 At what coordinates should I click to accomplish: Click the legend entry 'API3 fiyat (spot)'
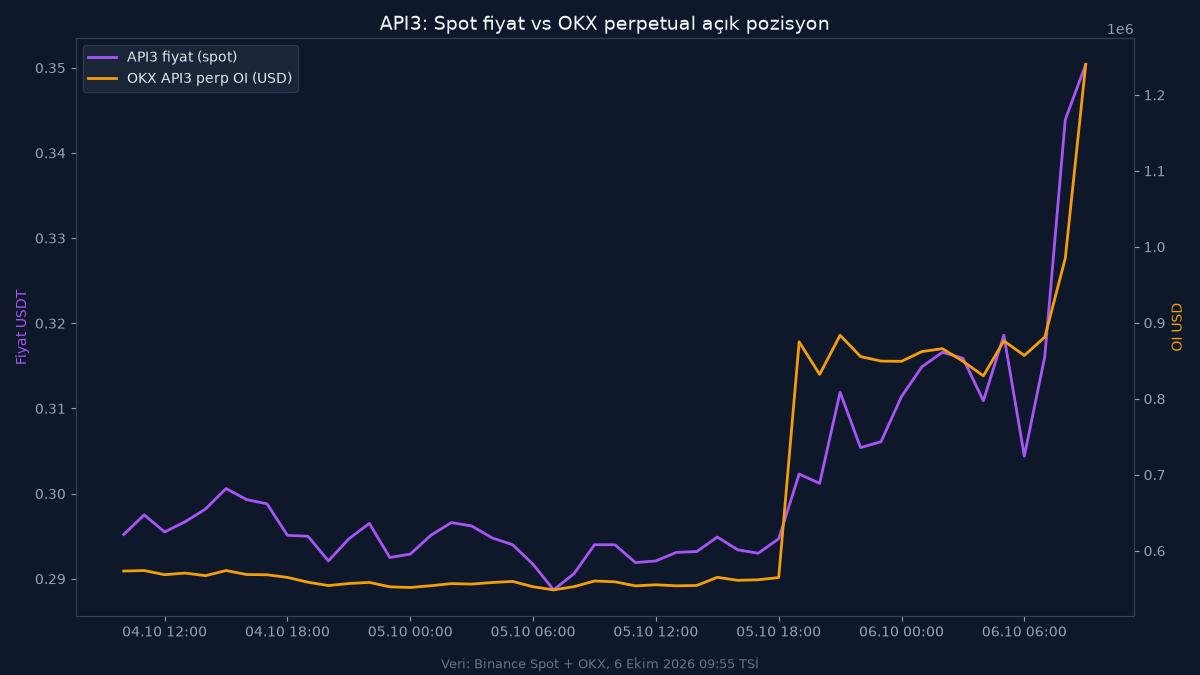182,57
